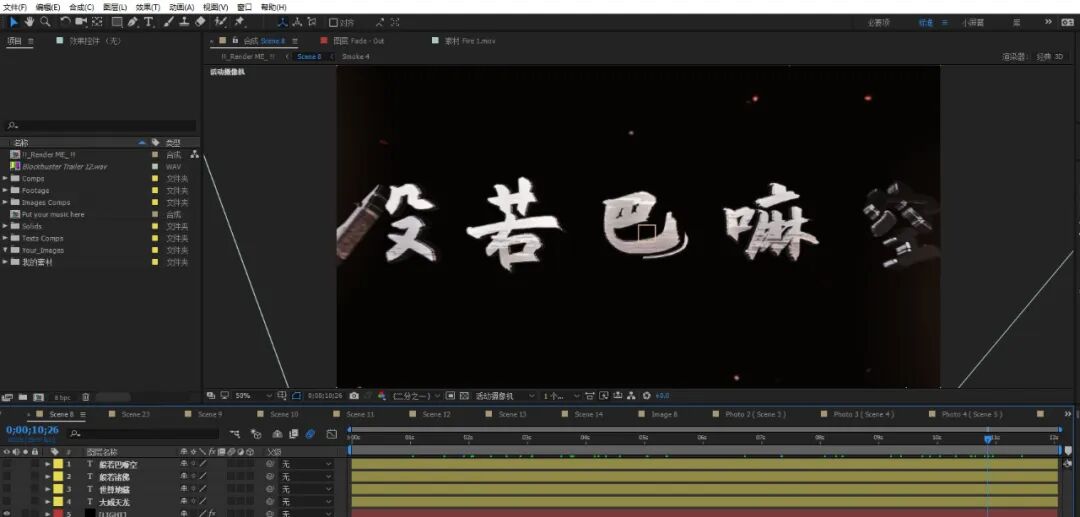
Task: Select the Puppet Pin tool
Action: 239,22
